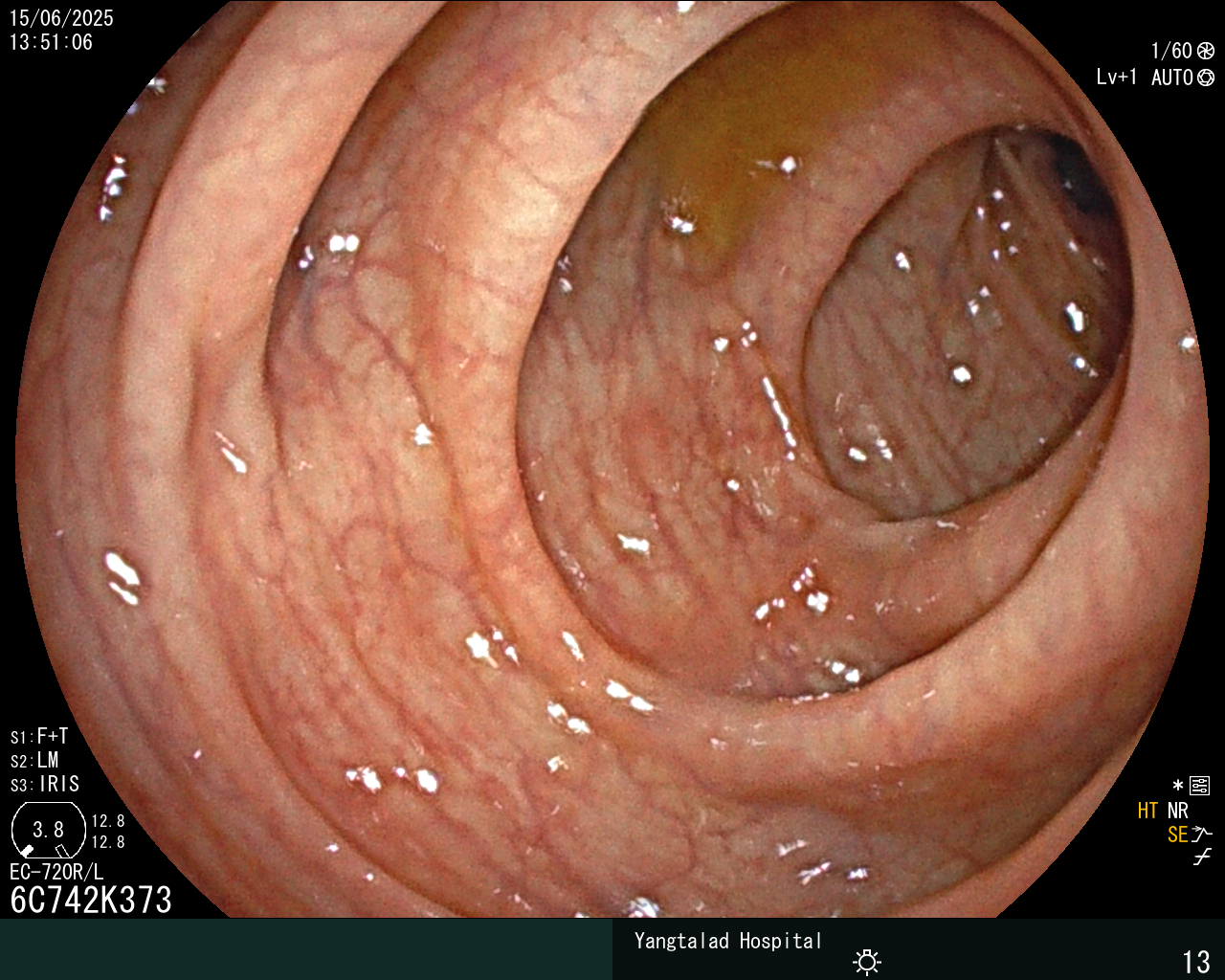Click the lower 12.8 diameter value

108,842
